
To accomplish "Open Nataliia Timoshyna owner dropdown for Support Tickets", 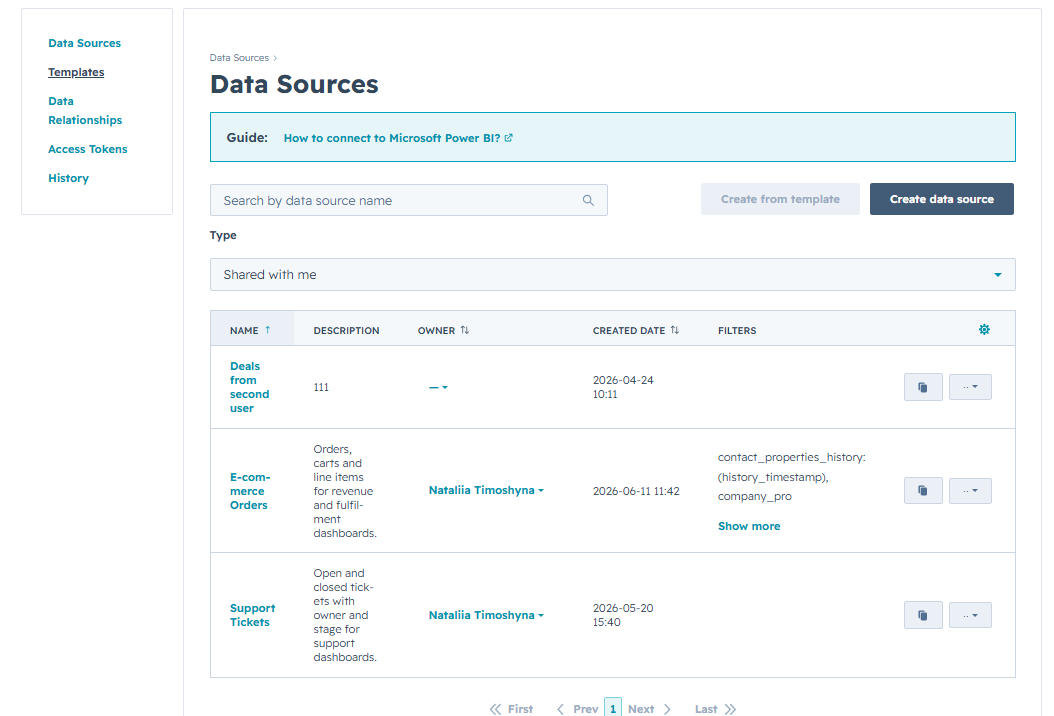I will [486, 615].
